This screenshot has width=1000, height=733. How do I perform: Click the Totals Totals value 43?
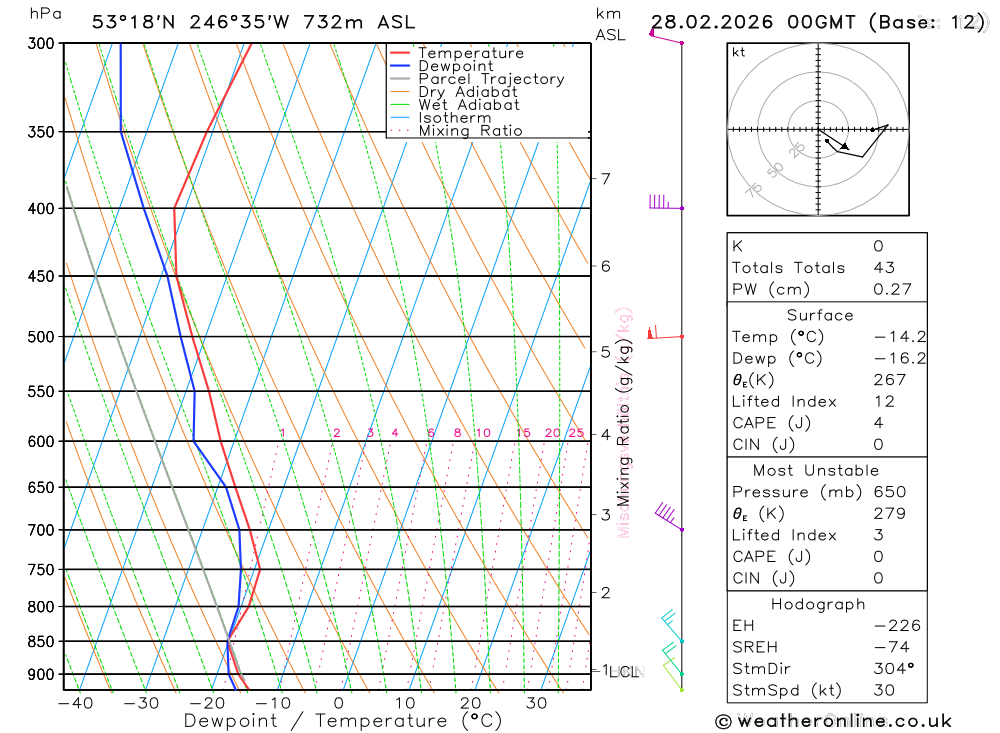coord(884,268)
